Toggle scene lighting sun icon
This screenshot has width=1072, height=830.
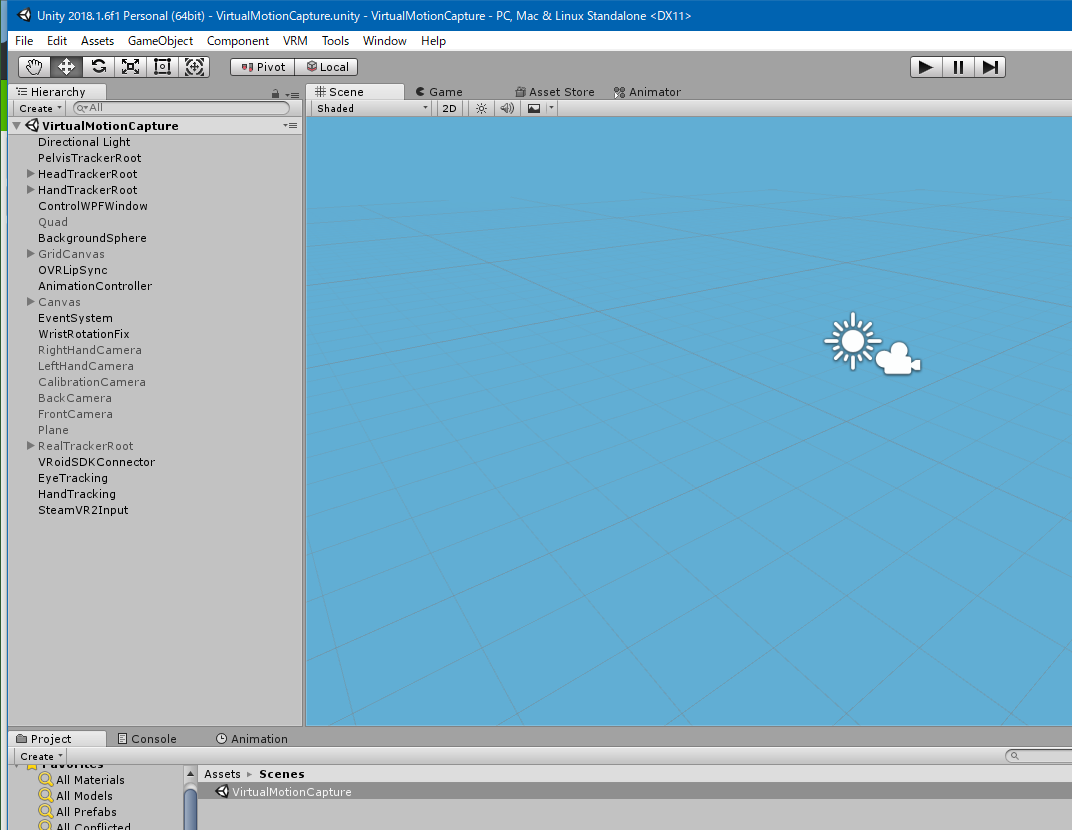pos(481,108)
